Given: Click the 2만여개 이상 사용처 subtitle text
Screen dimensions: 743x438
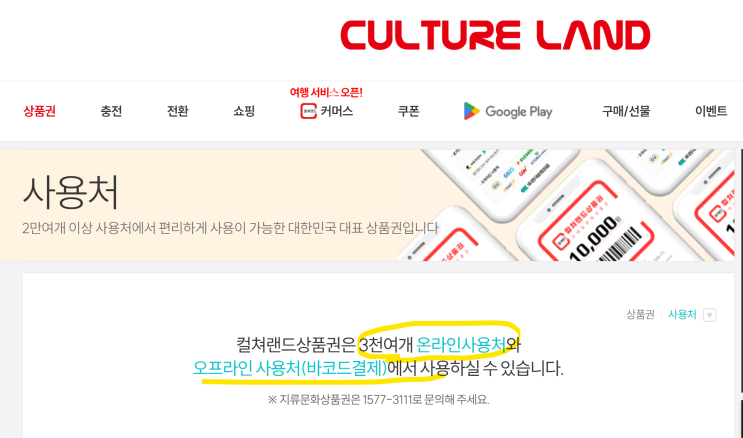Looking at the screenshot, I should 230,228.
